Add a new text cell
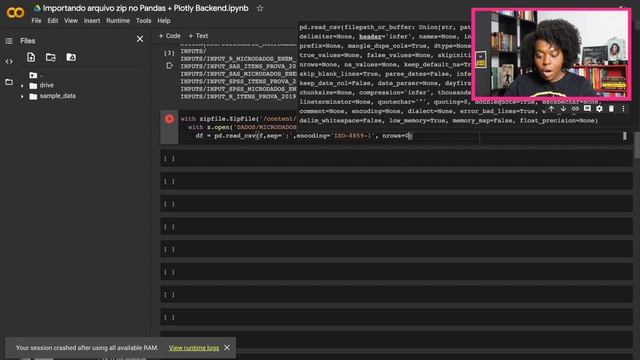The image size is (640, 360). (198, 36)
